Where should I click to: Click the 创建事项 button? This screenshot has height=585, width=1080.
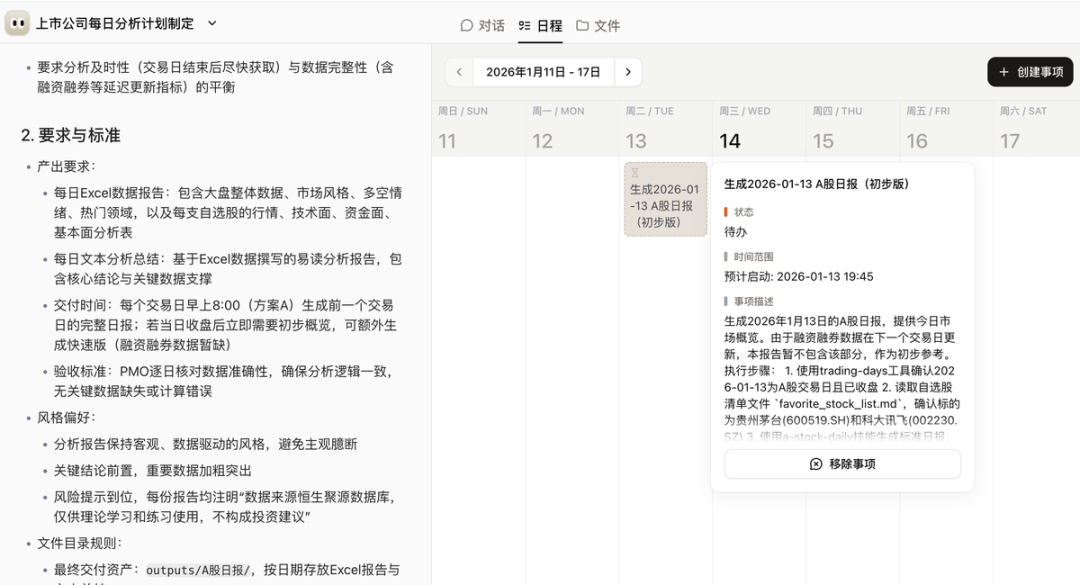(x=1030, y=72)
